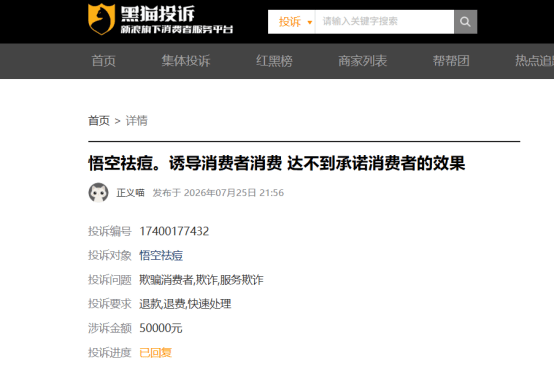
Task: Click the 投诉问题 label
Action: tap(110, 280)
